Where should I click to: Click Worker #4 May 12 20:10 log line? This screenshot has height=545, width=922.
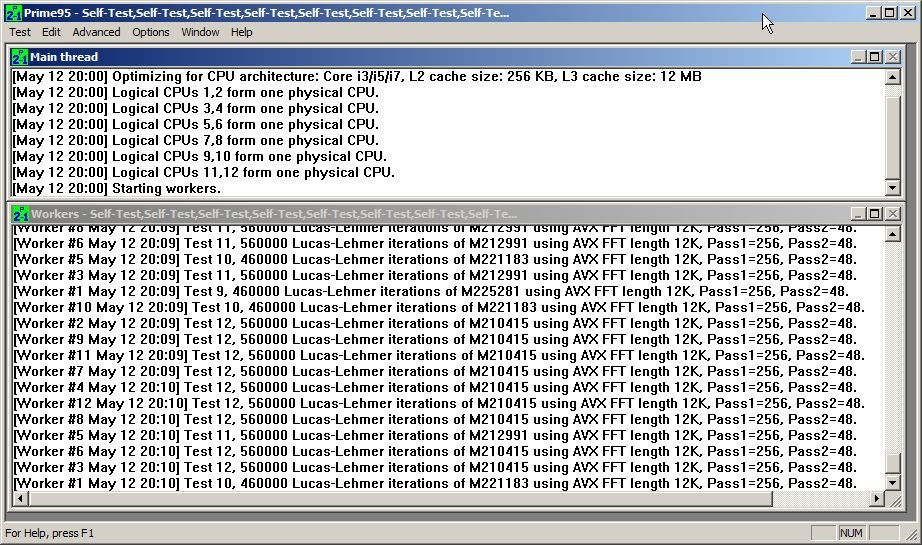tap(435, 387)
